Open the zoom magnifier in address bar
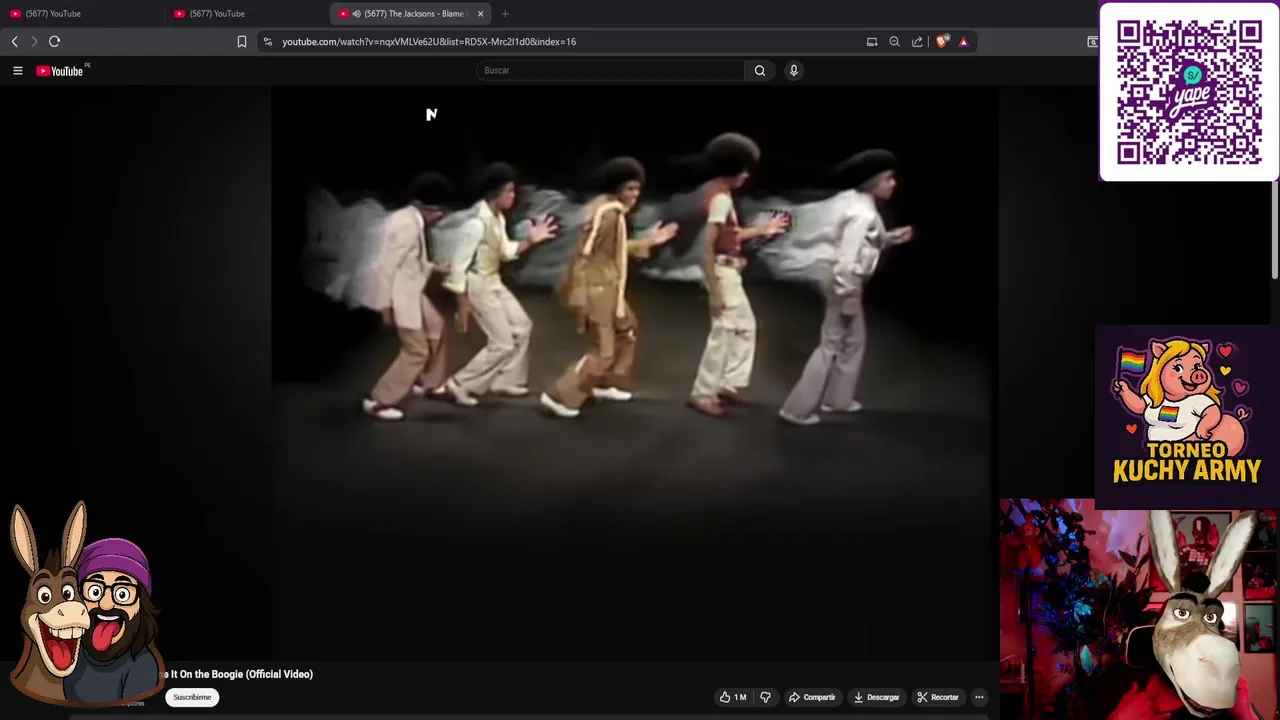 tap(895, 41)
